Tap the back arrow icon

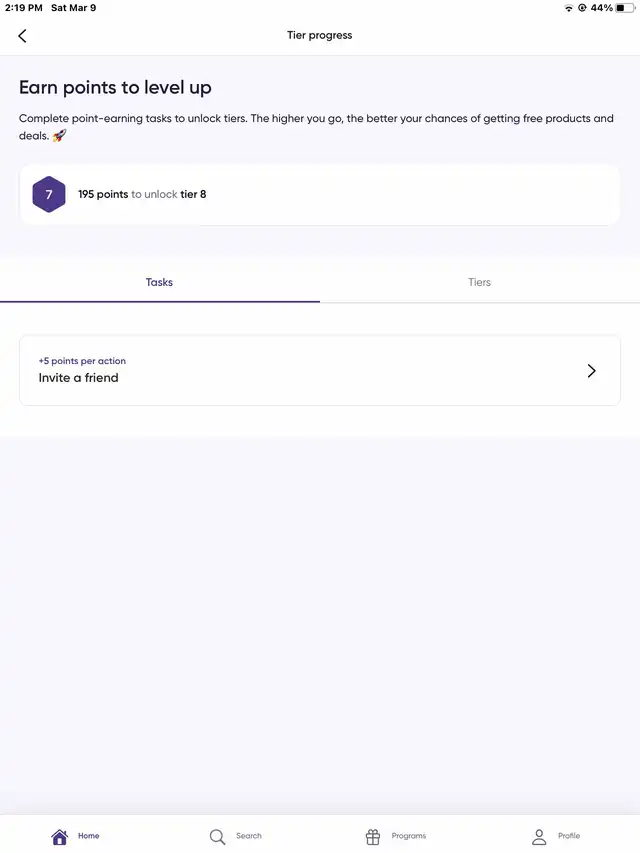[x=23, y=36]
